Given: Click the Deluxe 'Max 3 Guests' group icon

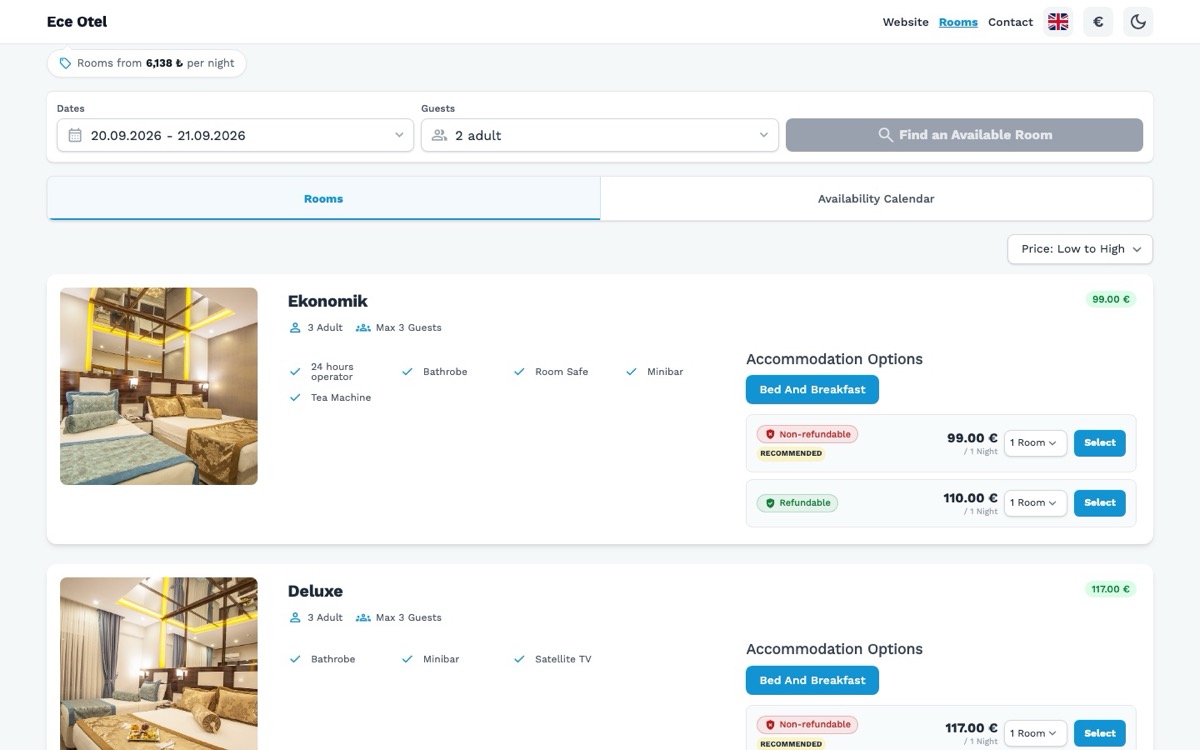Looking at the screenshot, I should click(363, 618).
